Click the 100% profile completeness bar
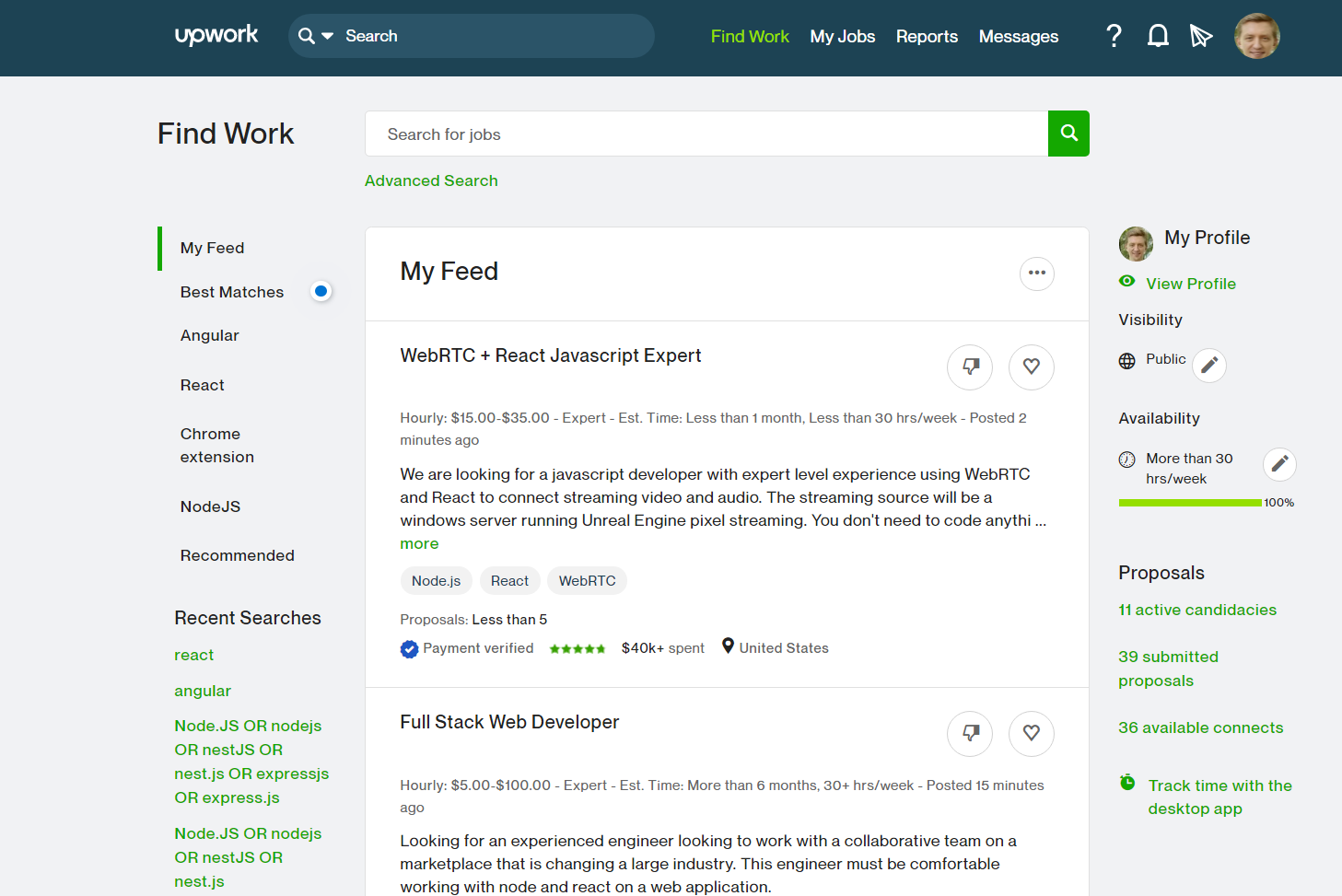1342x896 pixels. pyautogui.click(x=1190, y=503)
